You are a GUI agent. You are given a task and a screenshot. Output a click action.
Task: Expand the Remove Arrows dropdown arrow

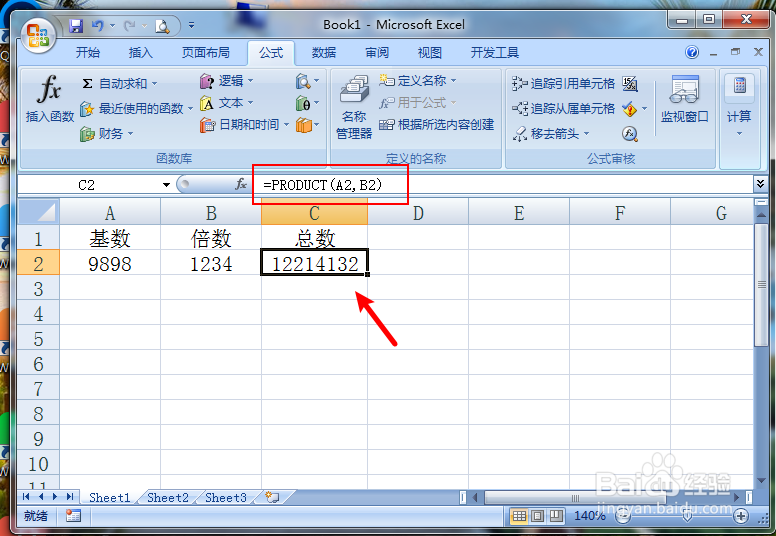click(x=586, y=134)
